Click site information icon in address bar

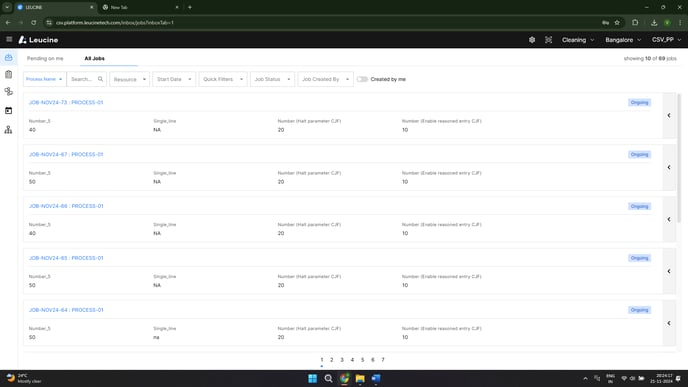pyautogui.click(x=49, y=22)
